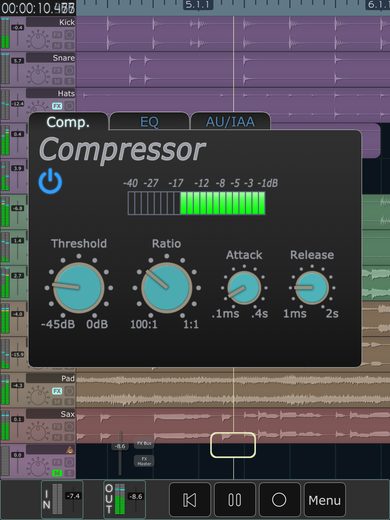Open the Menu button
Viewport: 390px width, 520px height.
[324, 500]
